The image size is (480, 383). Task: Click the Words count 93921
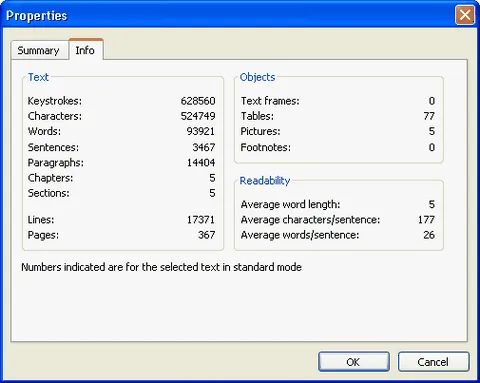point(201,131)
